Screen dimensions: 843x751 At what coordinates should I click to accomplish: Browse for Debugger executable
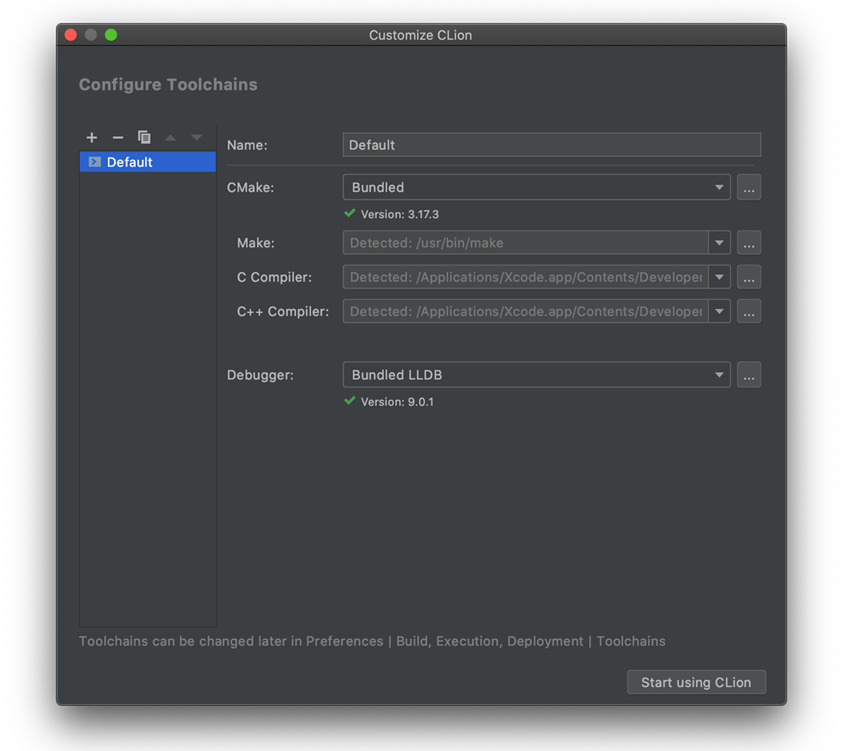(749, 375)
